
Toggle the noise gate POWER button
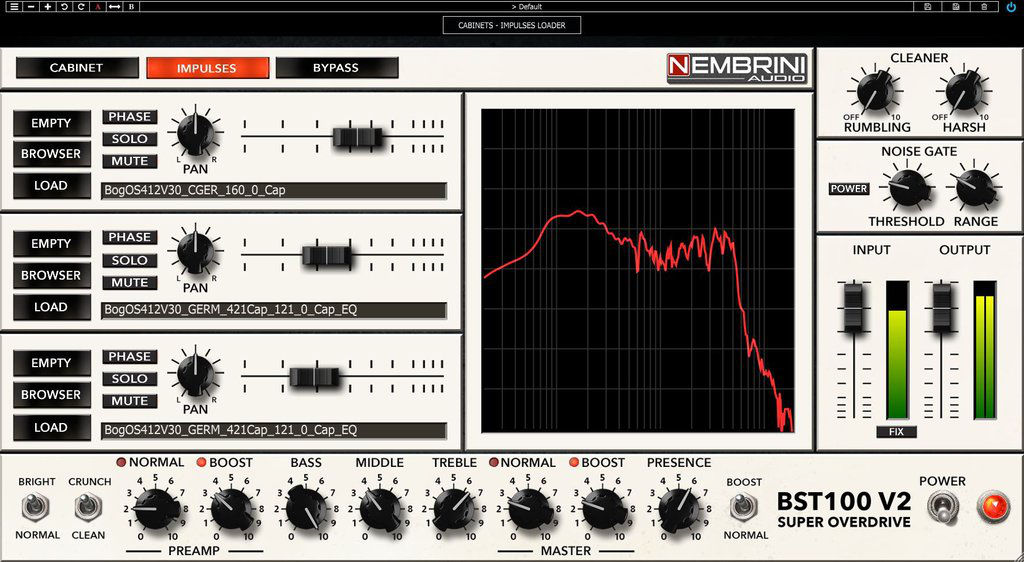(x=849, y=189)
